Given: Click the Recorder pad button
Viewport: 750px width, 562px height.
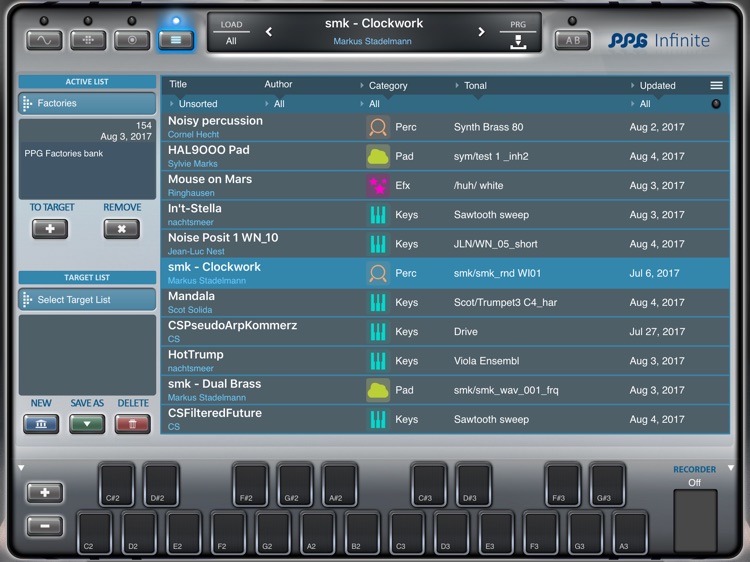Looking at the screenshot, I should 695,520.
